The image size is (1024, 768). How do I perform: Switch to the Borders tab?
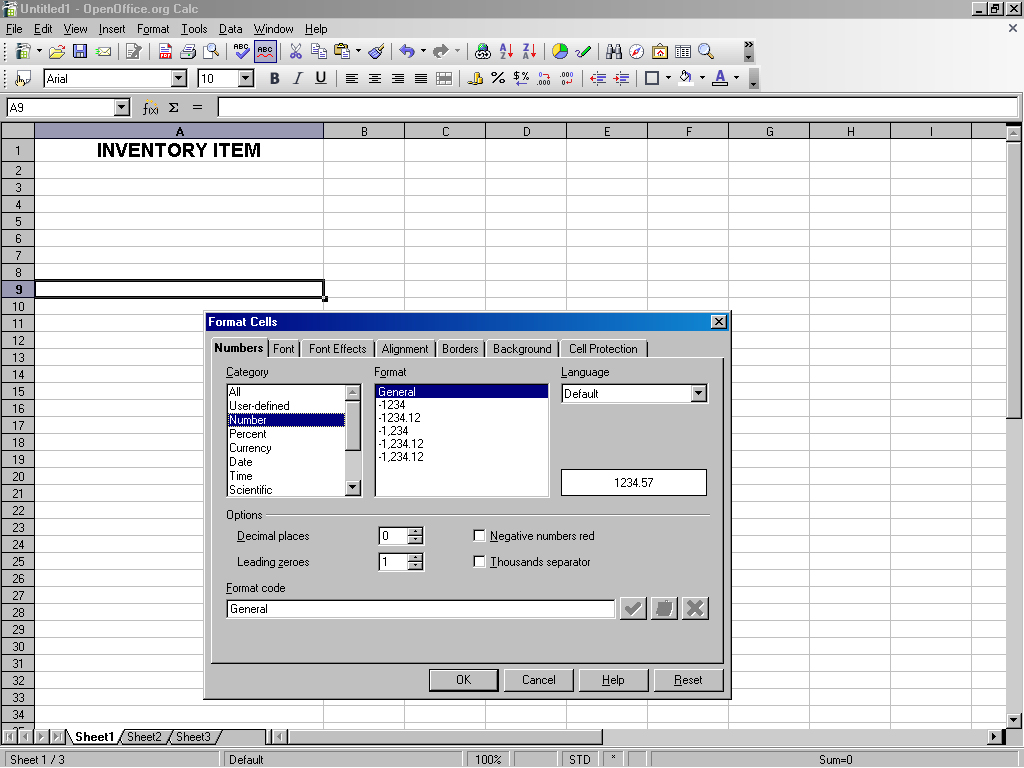(x=460, y=349)
